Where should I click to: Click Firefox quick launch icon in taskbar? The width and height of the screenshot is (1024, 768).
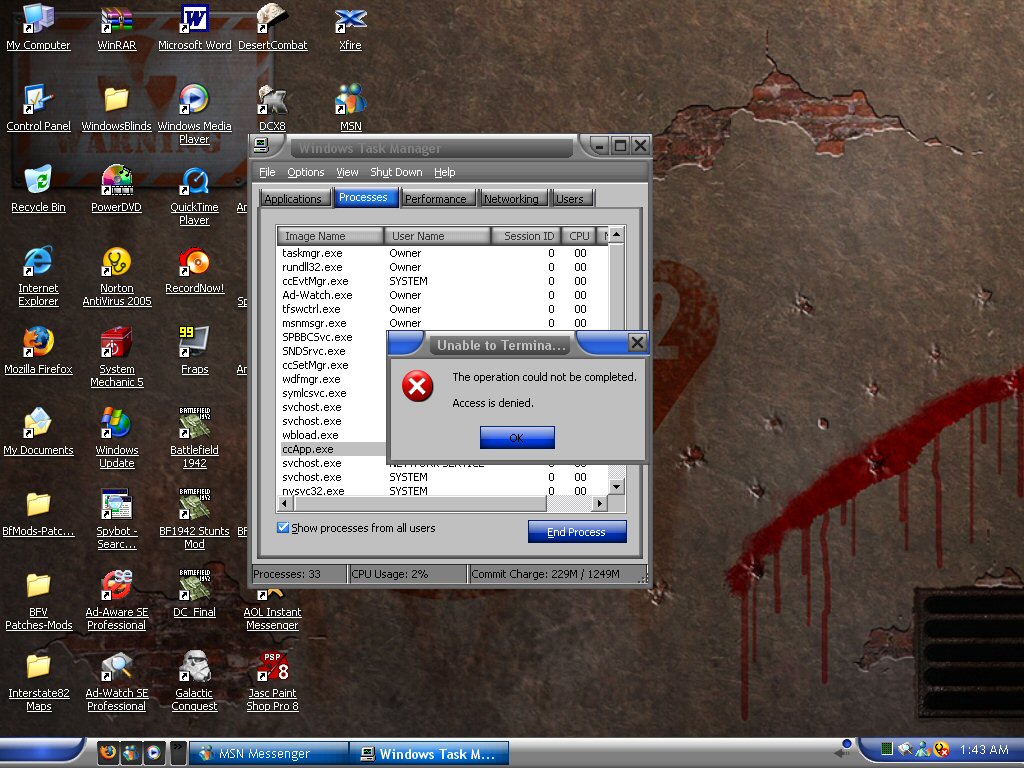pos(108,752)
